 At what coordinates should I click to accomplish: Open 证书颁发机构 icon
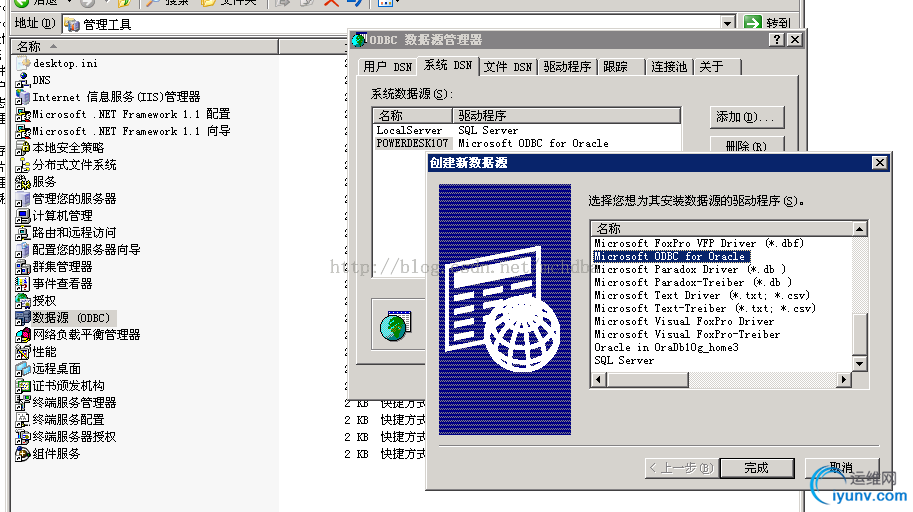[23, 386]
